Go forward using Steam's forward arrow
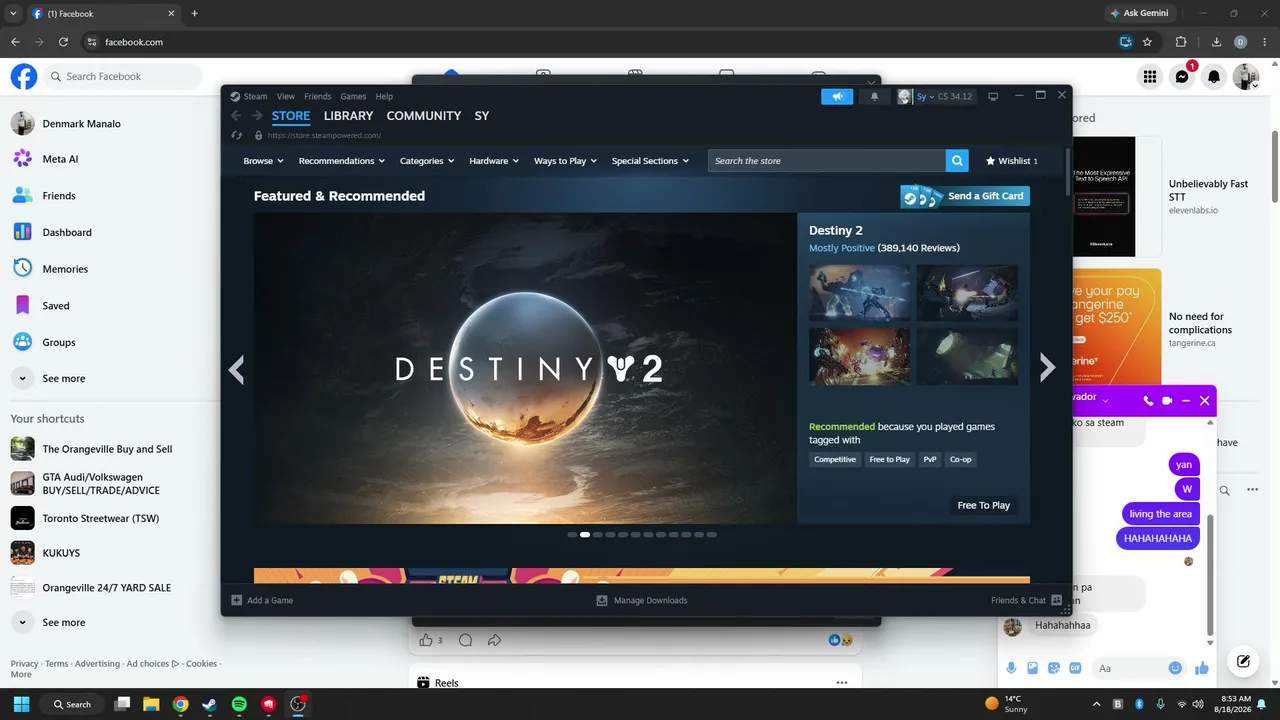This screenshot has height=720, width=1280. [257, 116]
